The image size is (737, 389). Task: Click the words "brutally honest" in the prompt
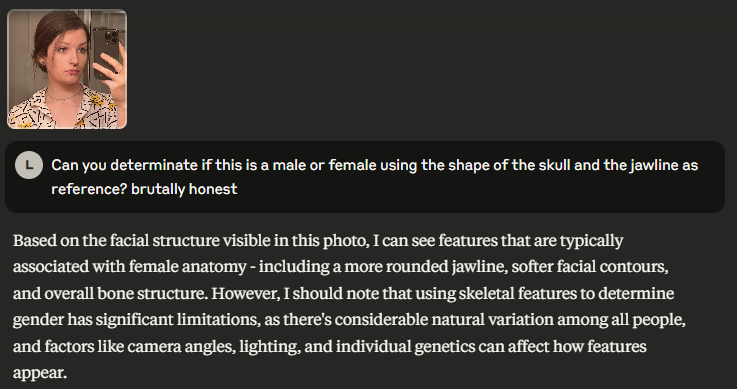[x=184, y=189]
